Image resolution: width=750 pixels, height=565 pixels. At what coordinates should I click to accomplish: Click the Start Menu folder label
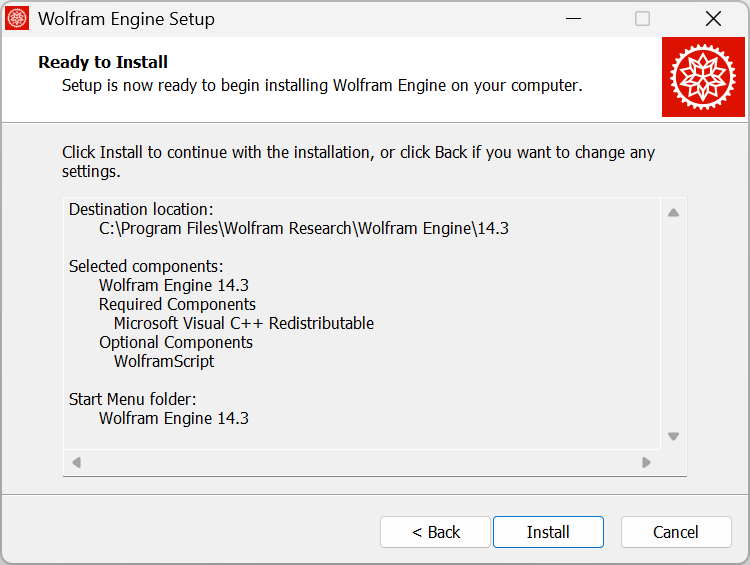(x=132, y=399)
